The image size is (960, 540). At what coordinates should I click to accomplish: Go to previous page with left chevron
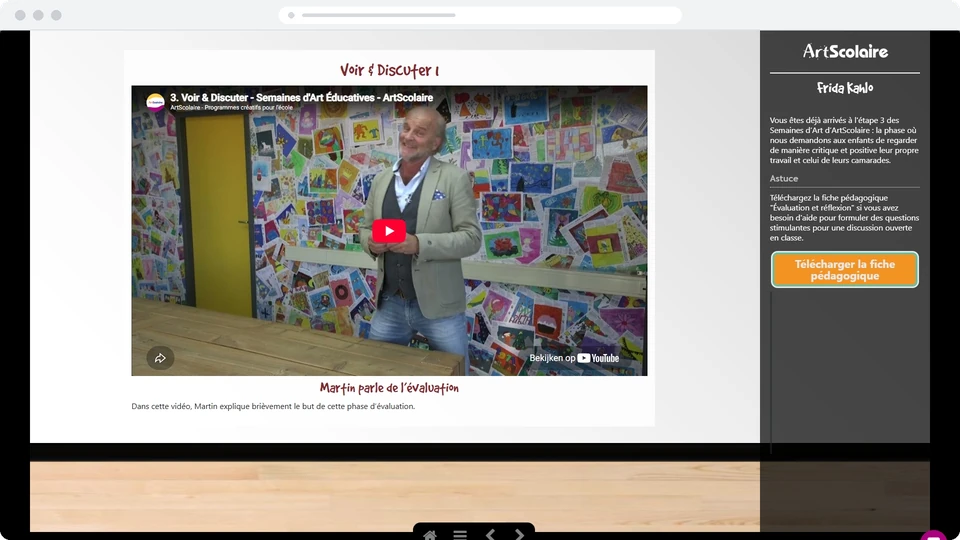(x=490, y=534)
